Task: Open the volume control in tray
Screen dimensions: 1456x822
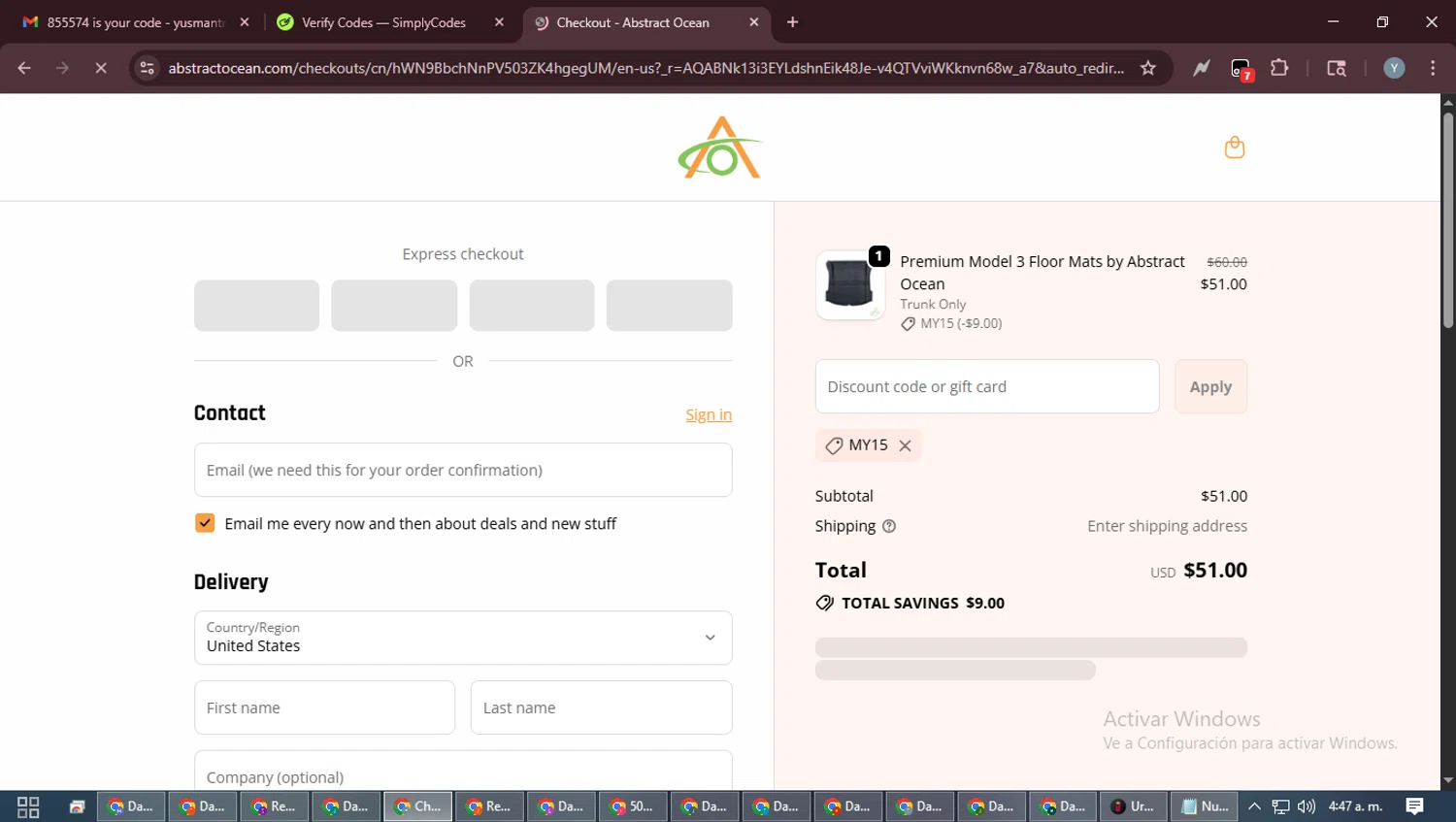Action: pyautogui.click(x=1307, y=806)
